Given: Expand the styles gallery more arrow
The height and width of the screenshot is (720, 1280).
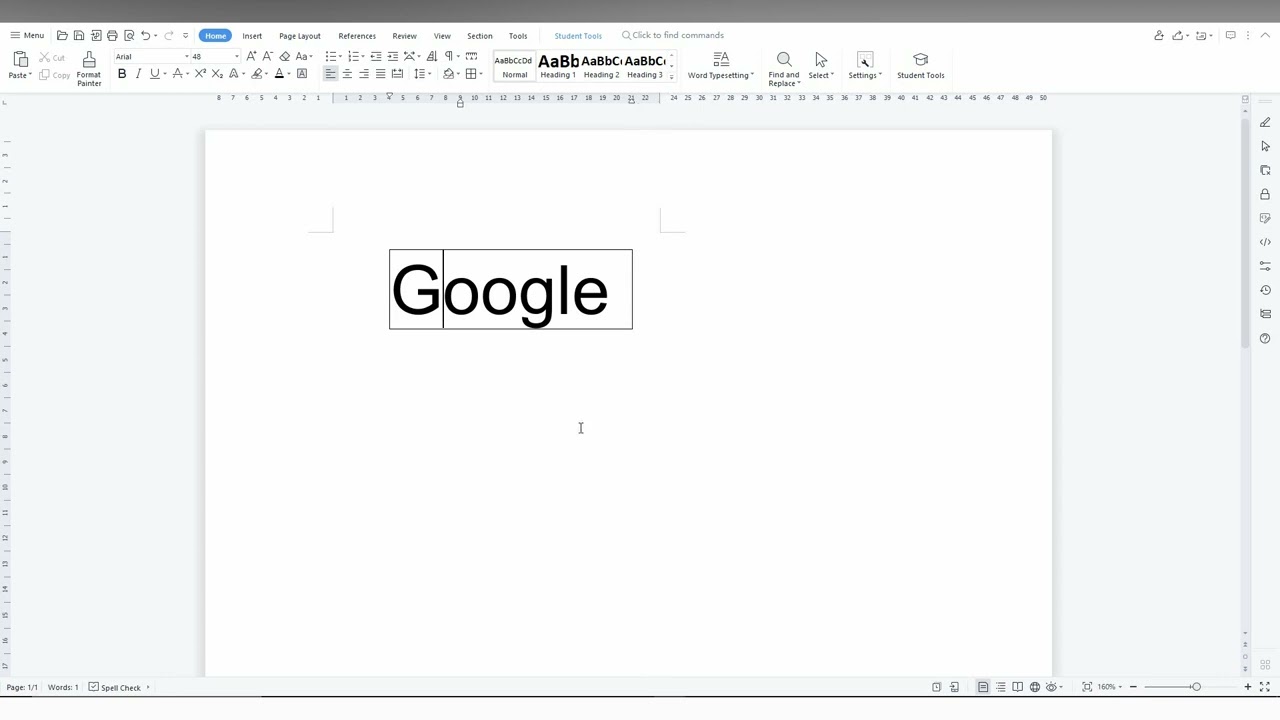Looking at the screenshot, I should pos(672,77).
